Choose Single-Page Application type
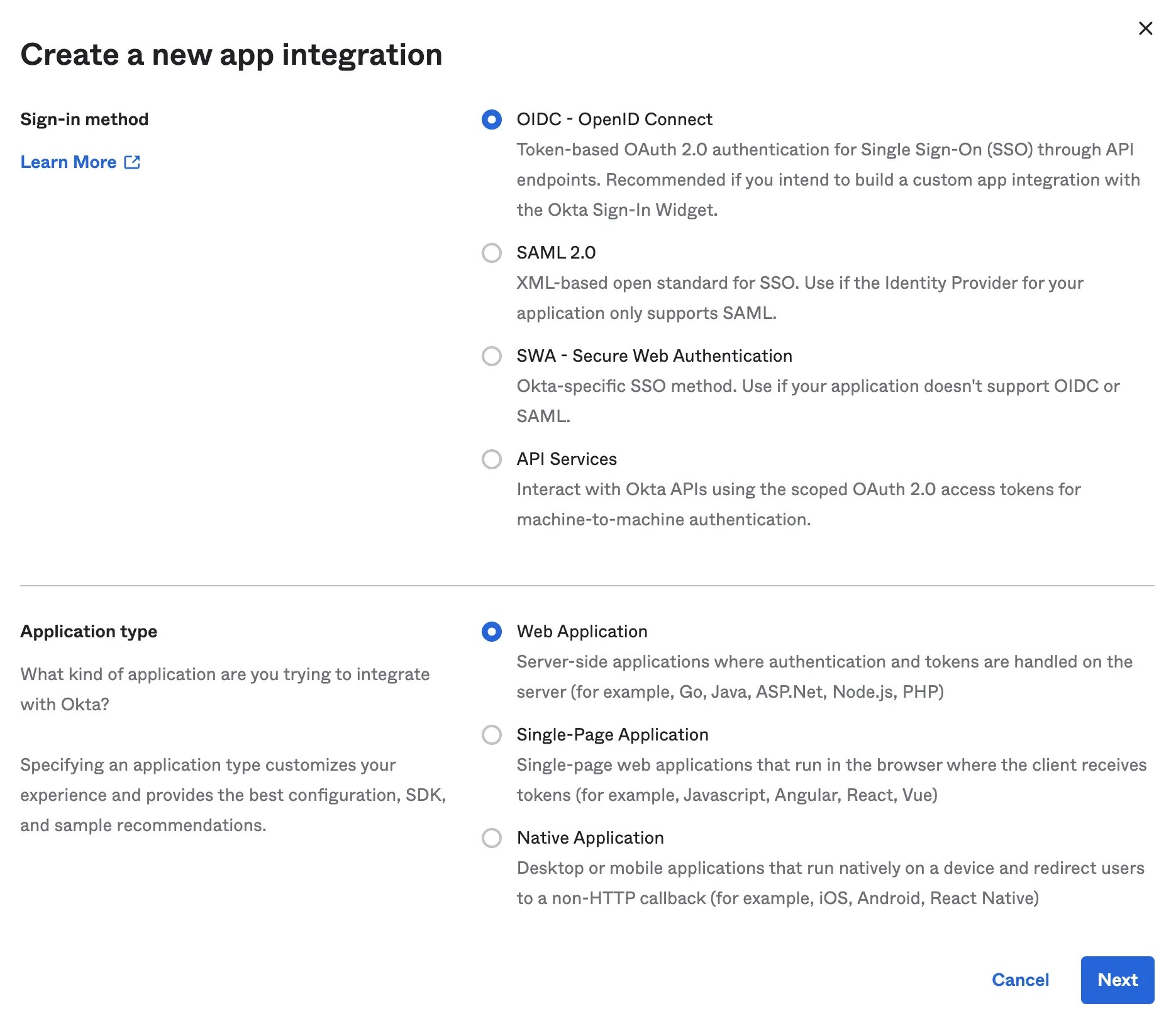The height and width of the screenshot is (1028, 1176). [x=492, y=735]
